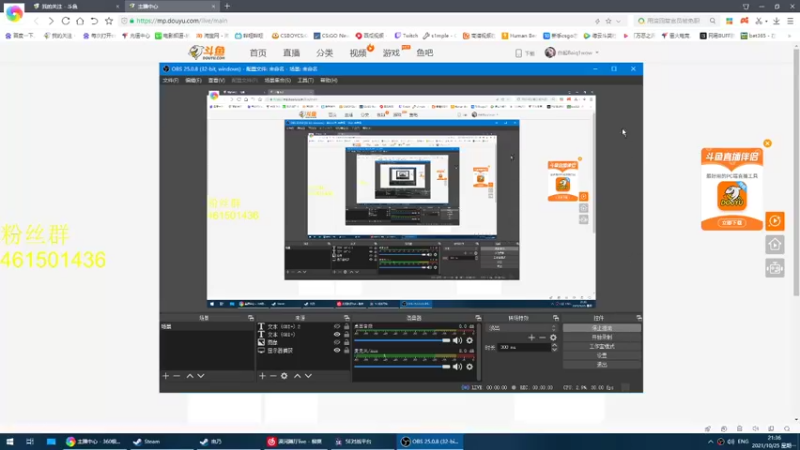The height and width of the screenshot is (450, 800).
Task: Click the exit button in Controls
Action: (x=602, y=364)
